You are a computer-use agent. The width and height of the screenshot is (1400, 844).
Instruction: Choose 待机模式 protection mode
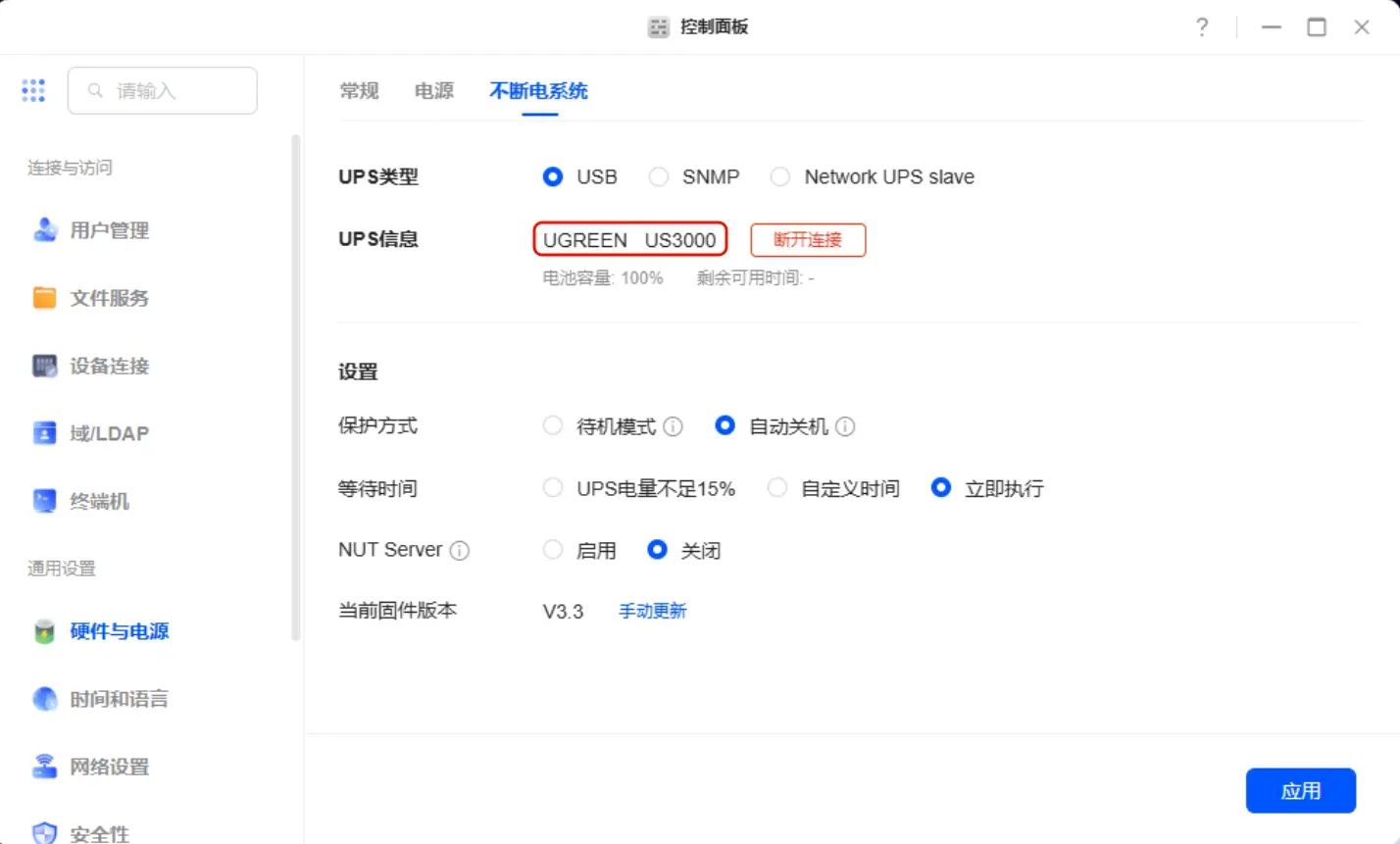pos(553,426)
